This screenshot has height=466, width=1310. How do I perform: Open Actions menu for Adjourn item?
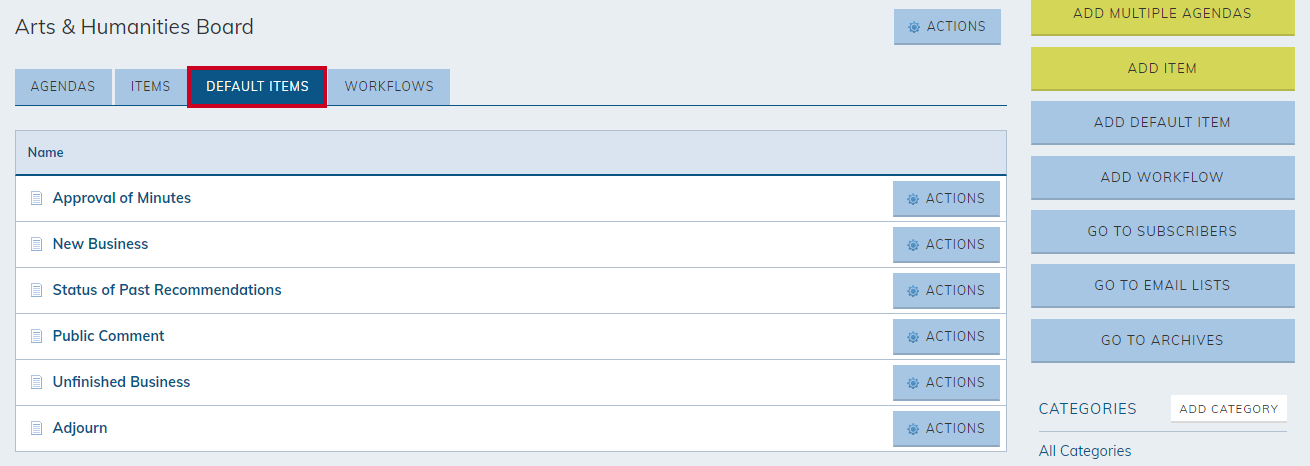946,429
